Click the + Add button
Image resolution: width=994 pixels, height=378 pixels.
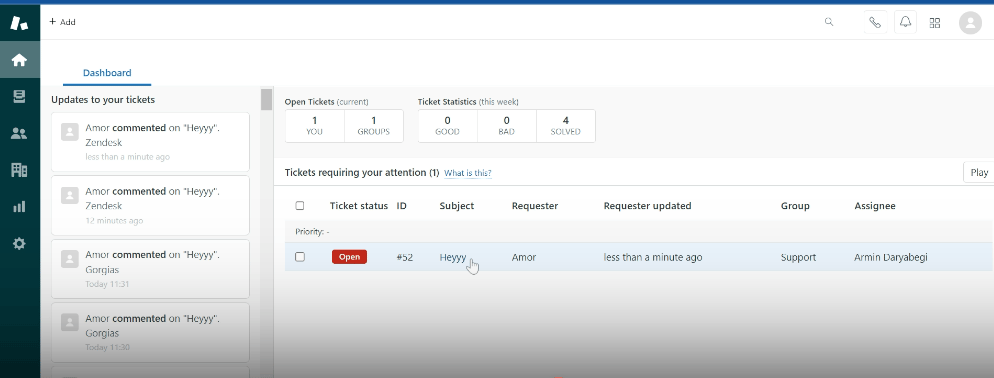tap(62, 22)
